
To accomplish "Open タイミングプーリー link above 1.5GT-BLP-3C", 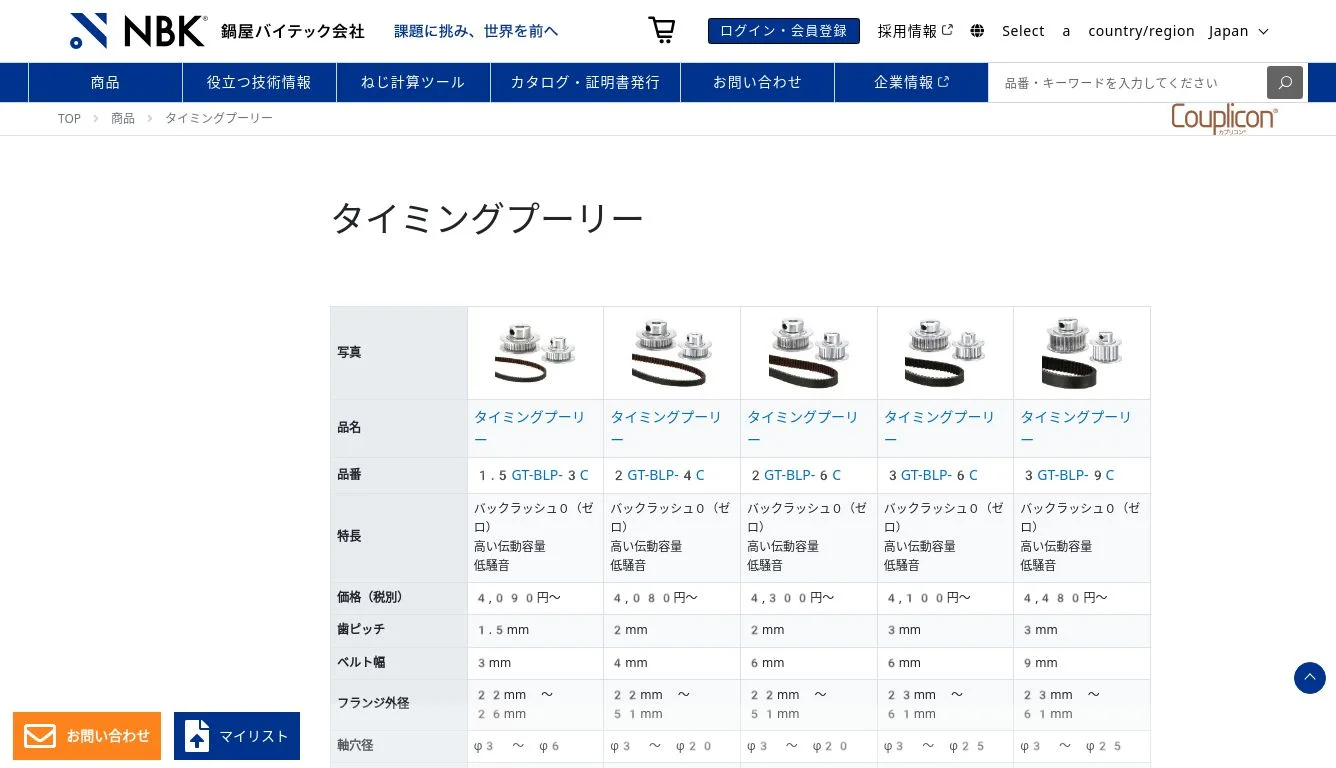I will point(530,428).
